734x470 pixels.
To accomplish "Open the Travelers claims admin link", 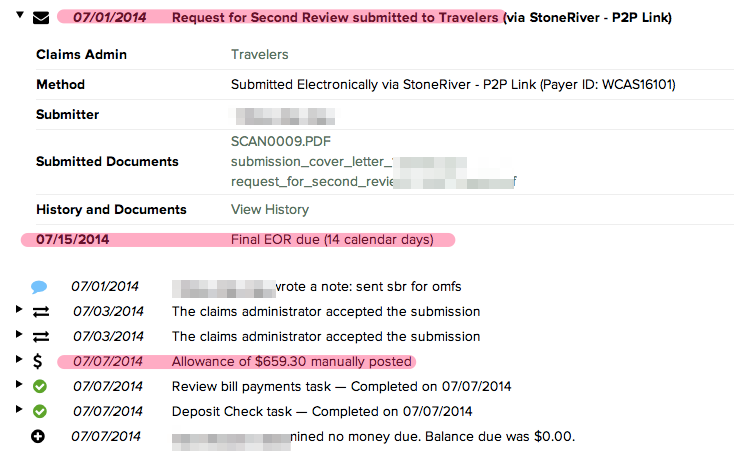I will tap(259, 54).
